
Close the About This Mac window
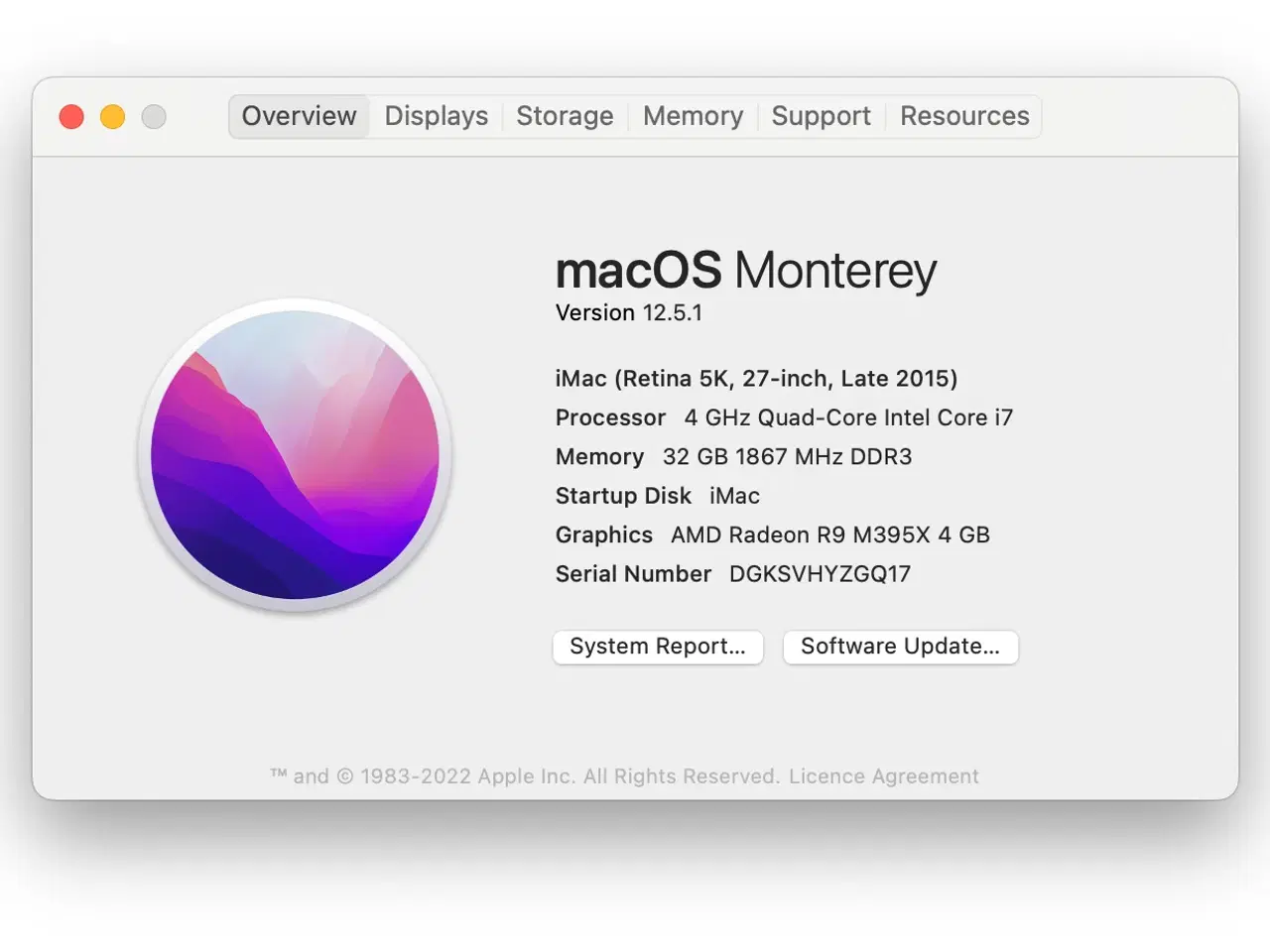click(x=71, y=117)
